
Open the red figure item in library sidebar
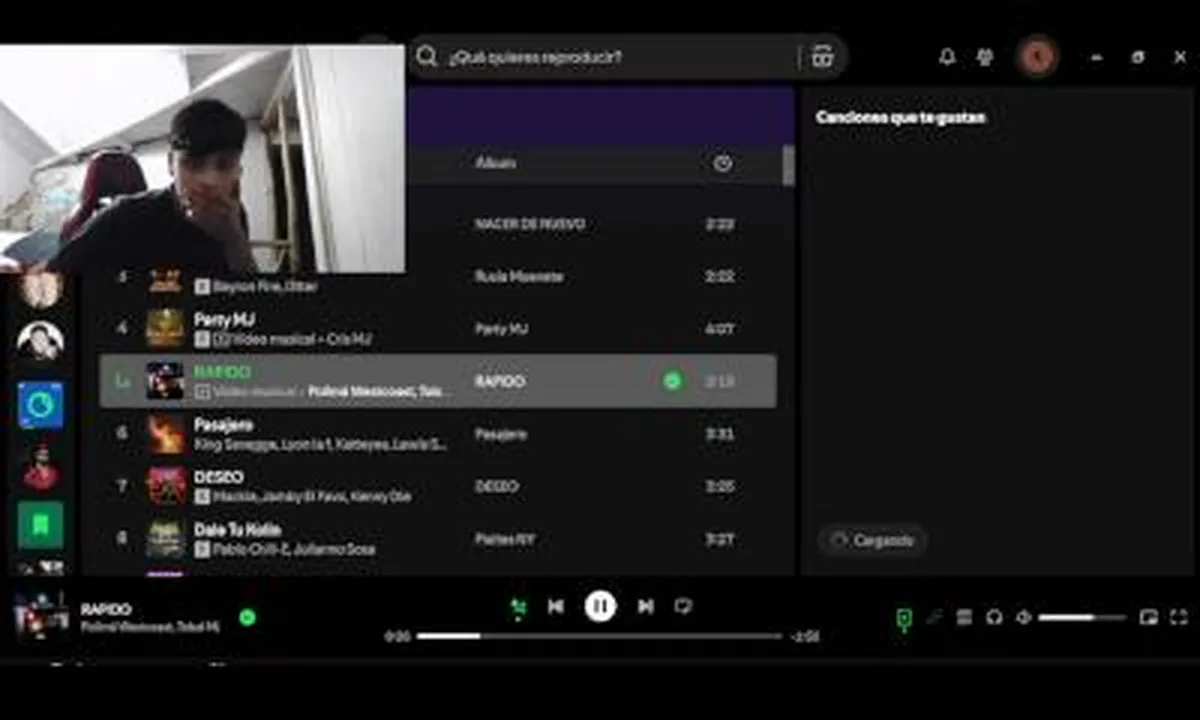point(41,466)
